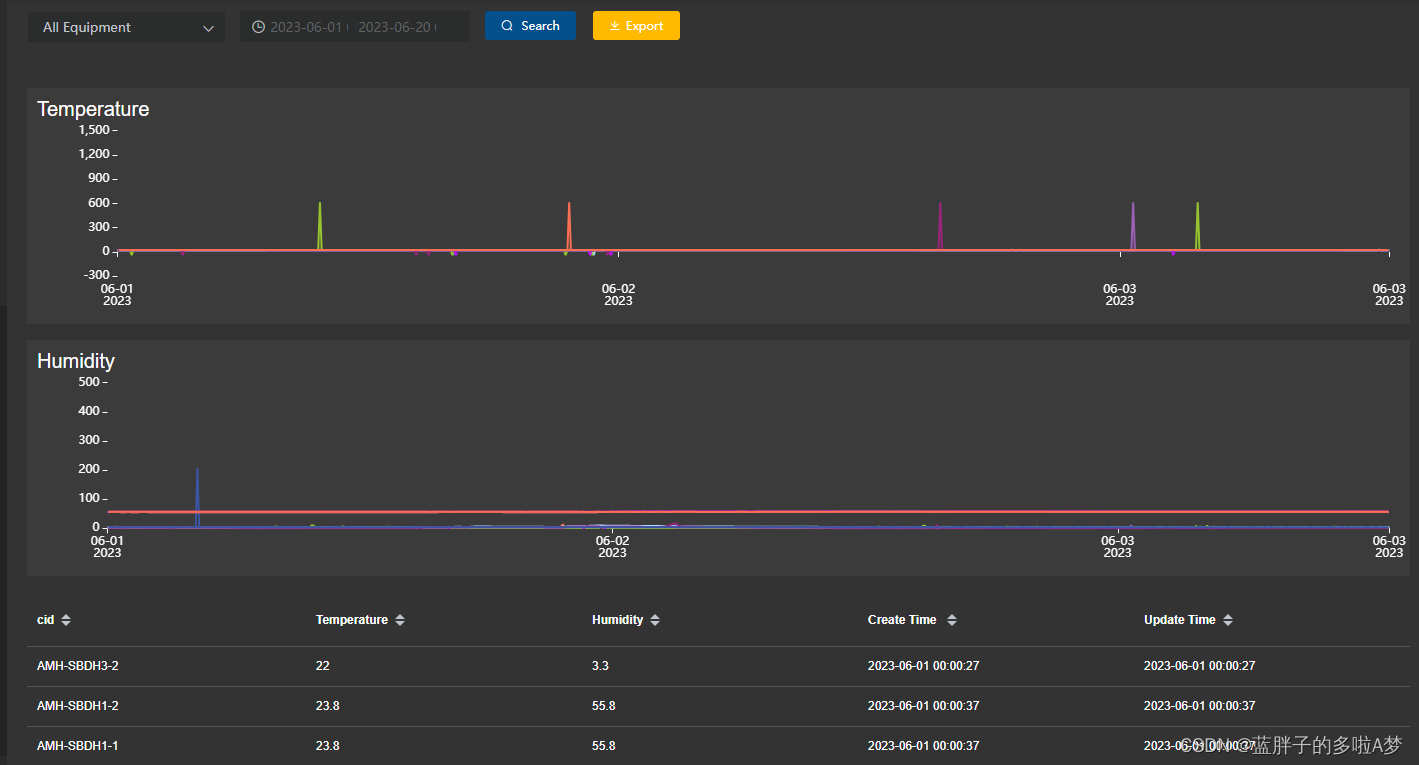This screenshot has width=1419, height=765.
Task: Sort table by cid column arrows
Action: tap(66, 620)
